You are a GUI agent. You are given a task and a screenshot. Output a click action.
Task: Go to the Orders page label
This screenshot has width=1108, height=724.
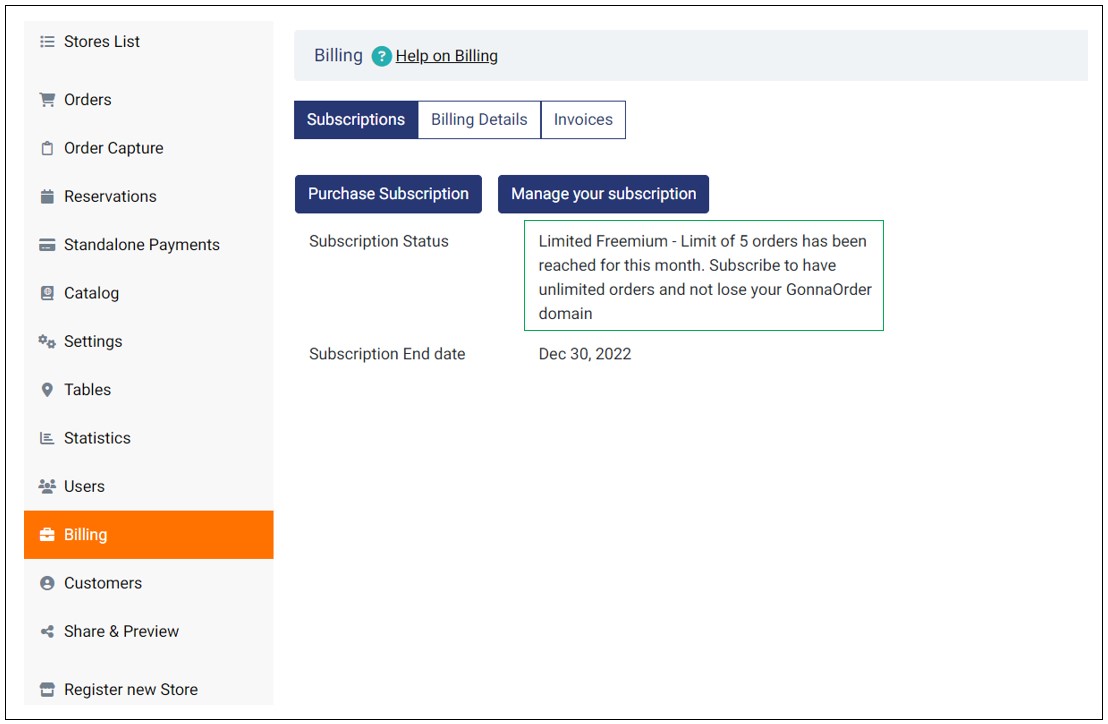88,100
